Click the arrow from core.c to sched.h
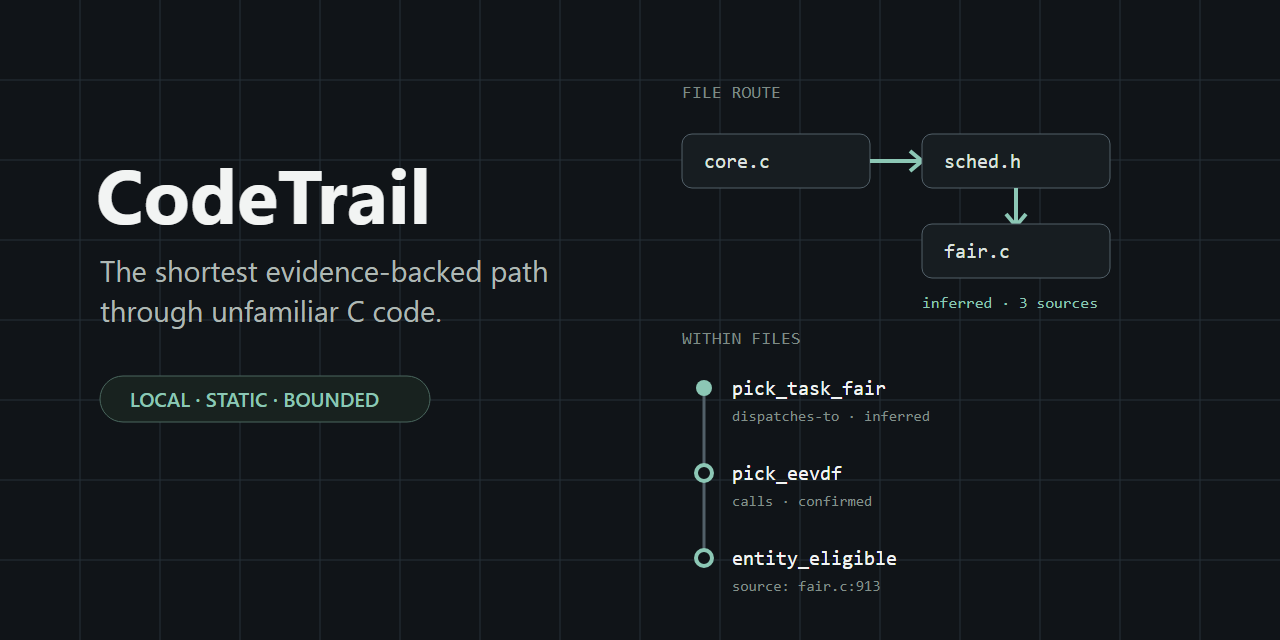1280x640 pixels. click(896, 161)
